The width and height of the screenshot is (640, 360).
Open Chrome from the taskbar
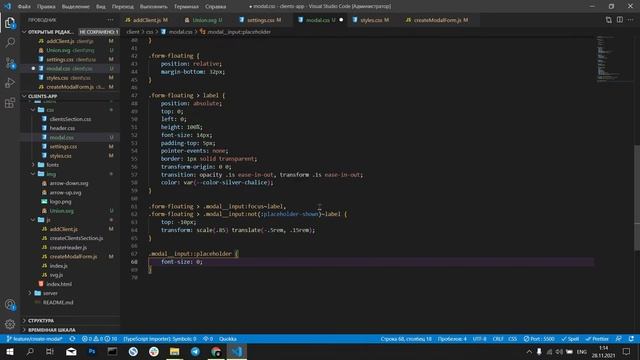[x=216, y=351]
